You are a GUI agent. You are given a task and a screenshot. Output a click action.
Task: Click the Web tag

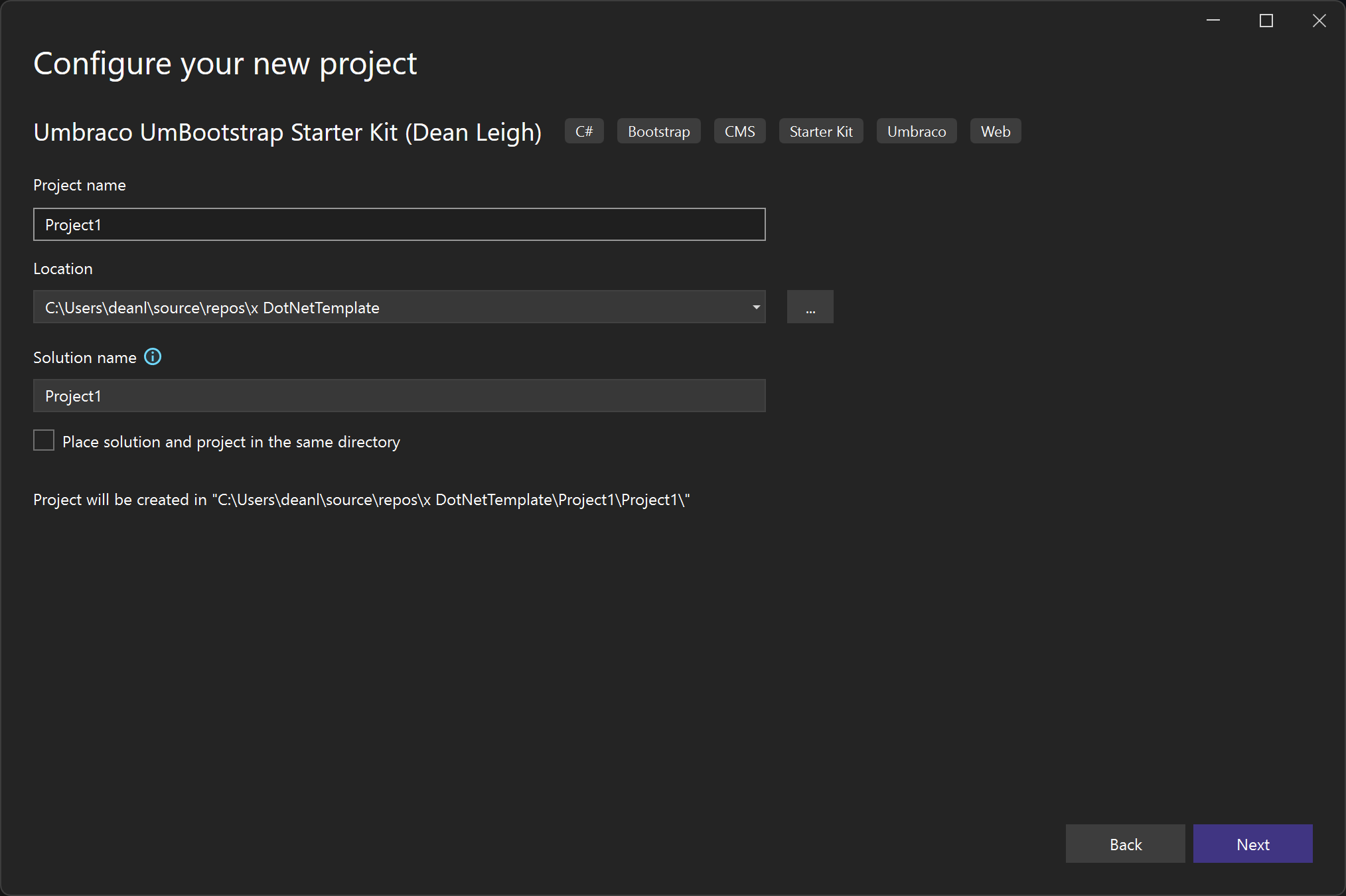coord(995,131)
